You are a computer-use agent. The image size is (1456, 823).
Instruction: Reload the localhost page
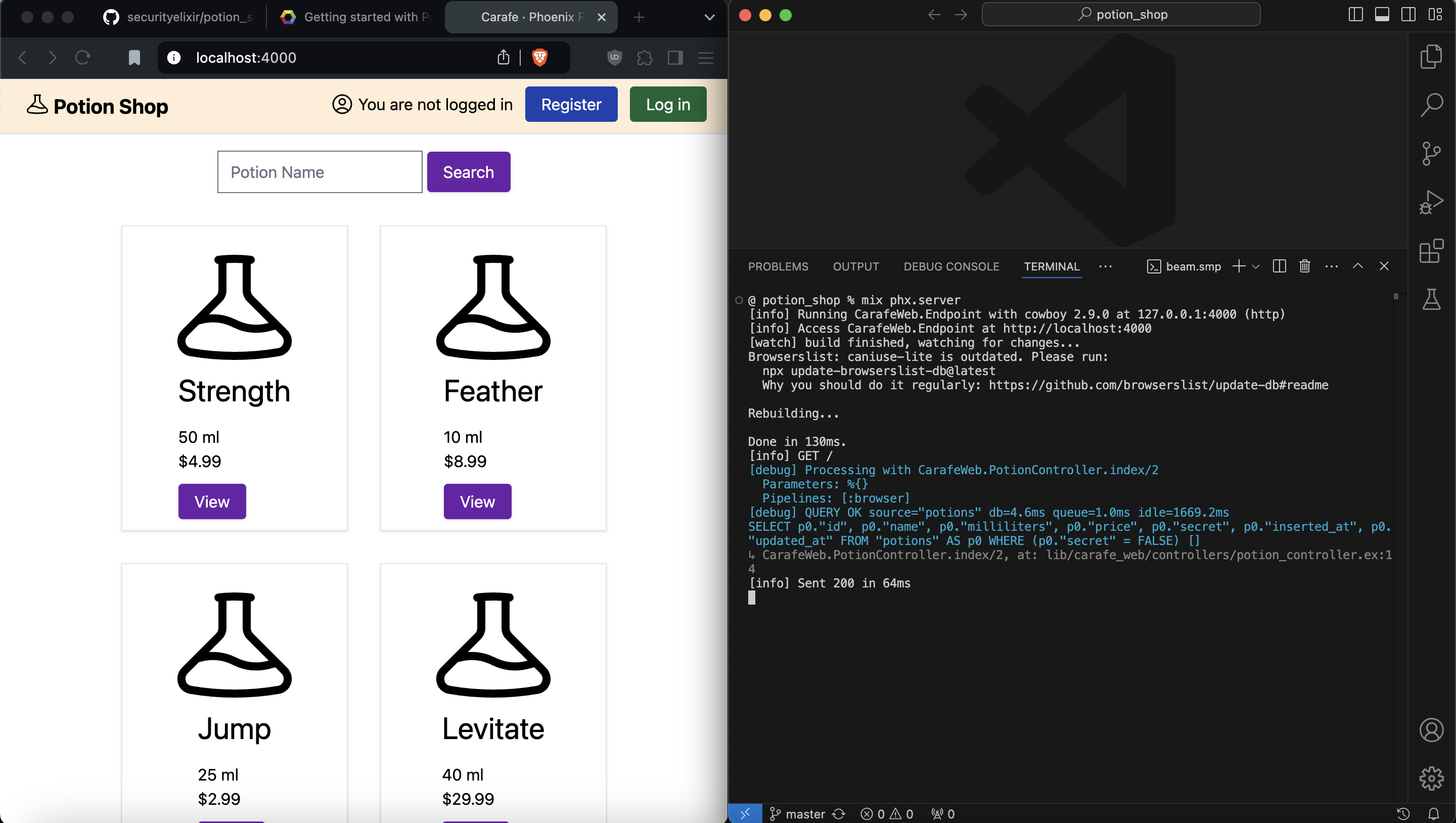tap(82, 58)
